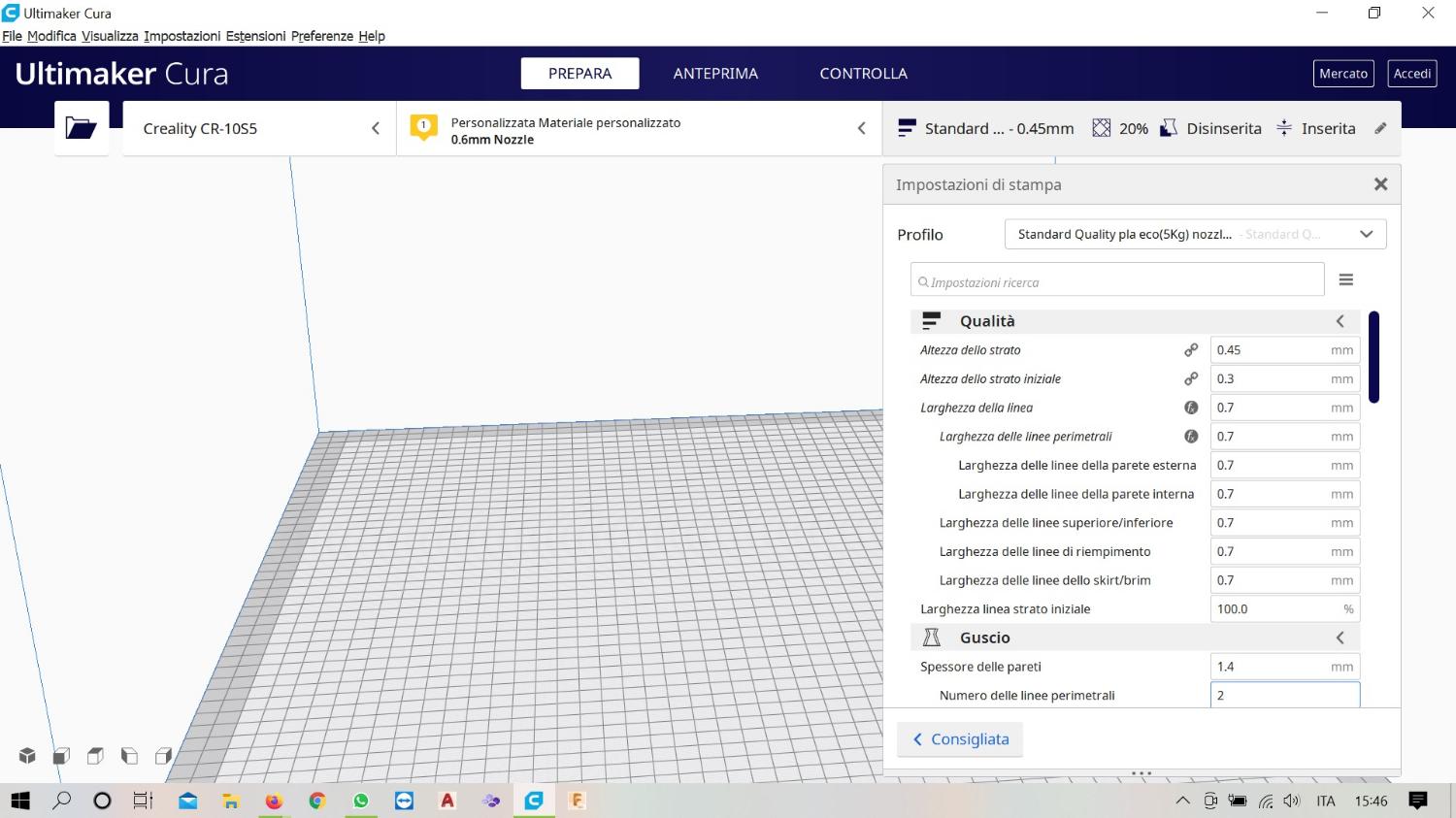This screenshot has width=1456, height=818.
Task: Edit Larghezza delle linee dello skirt/brim field
Action: tap(1285, 580)
